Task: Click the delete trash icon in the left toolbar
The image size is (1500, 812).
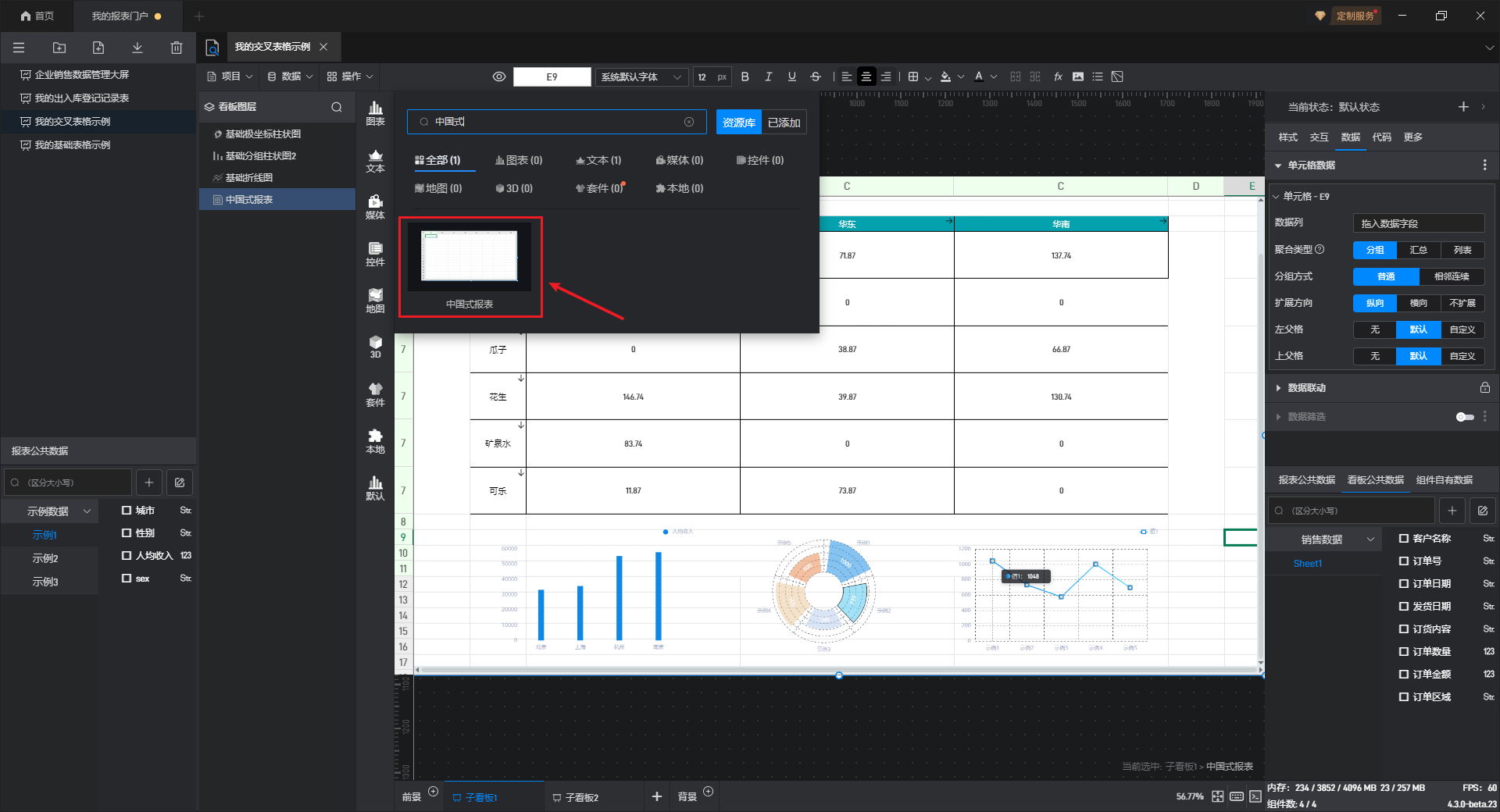Action: [177, 48]
